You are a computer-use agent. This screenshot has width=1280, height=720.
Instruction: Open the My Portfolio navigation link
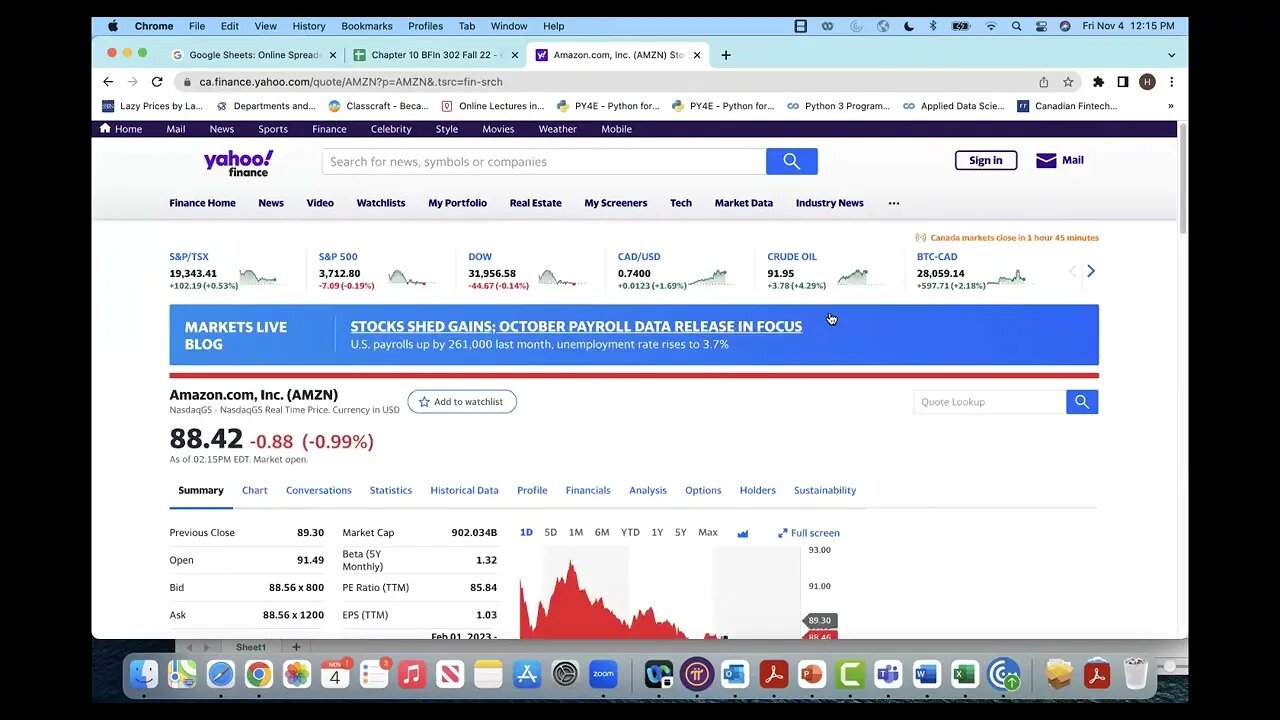pos(457,203)
